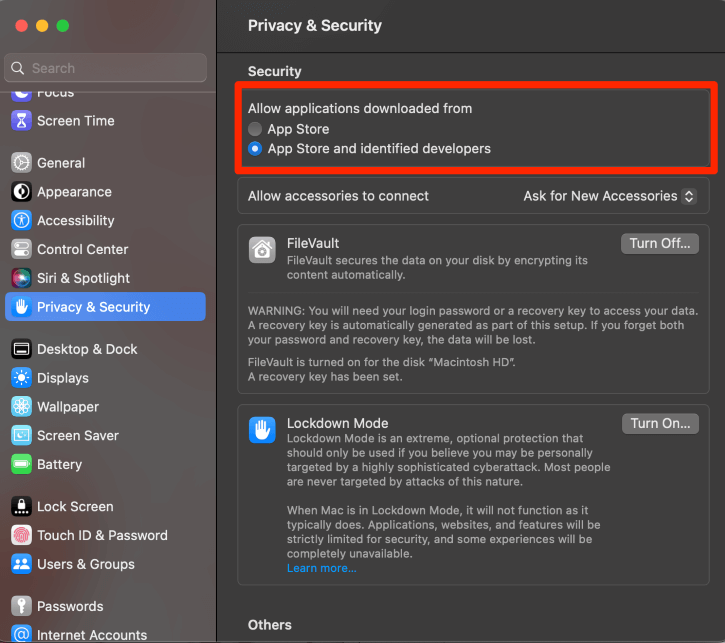Select the App Store only radio button
Image resolution: width=725 pixels, height=643 pixels.
click(256, 129)
